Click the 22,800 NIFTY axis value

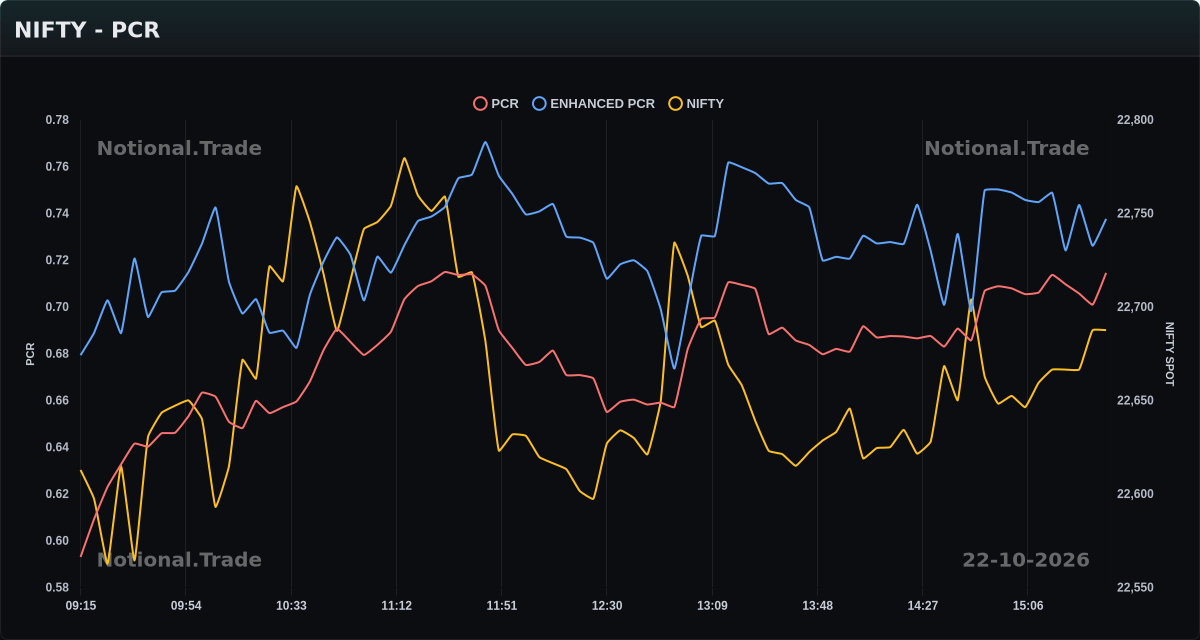point(1135,120)
